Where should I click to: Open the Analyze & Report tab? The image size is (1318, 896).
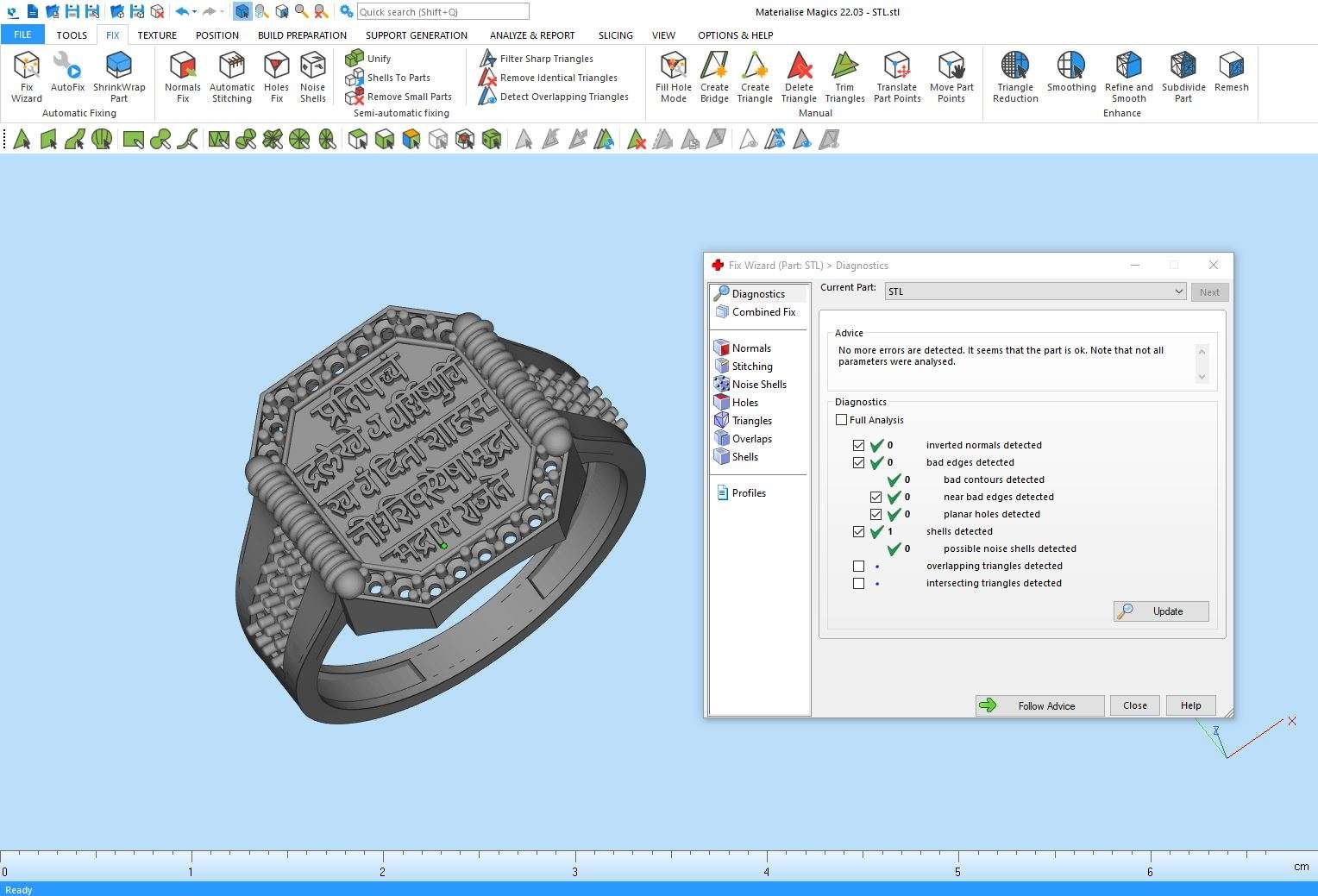pos(531,35)
